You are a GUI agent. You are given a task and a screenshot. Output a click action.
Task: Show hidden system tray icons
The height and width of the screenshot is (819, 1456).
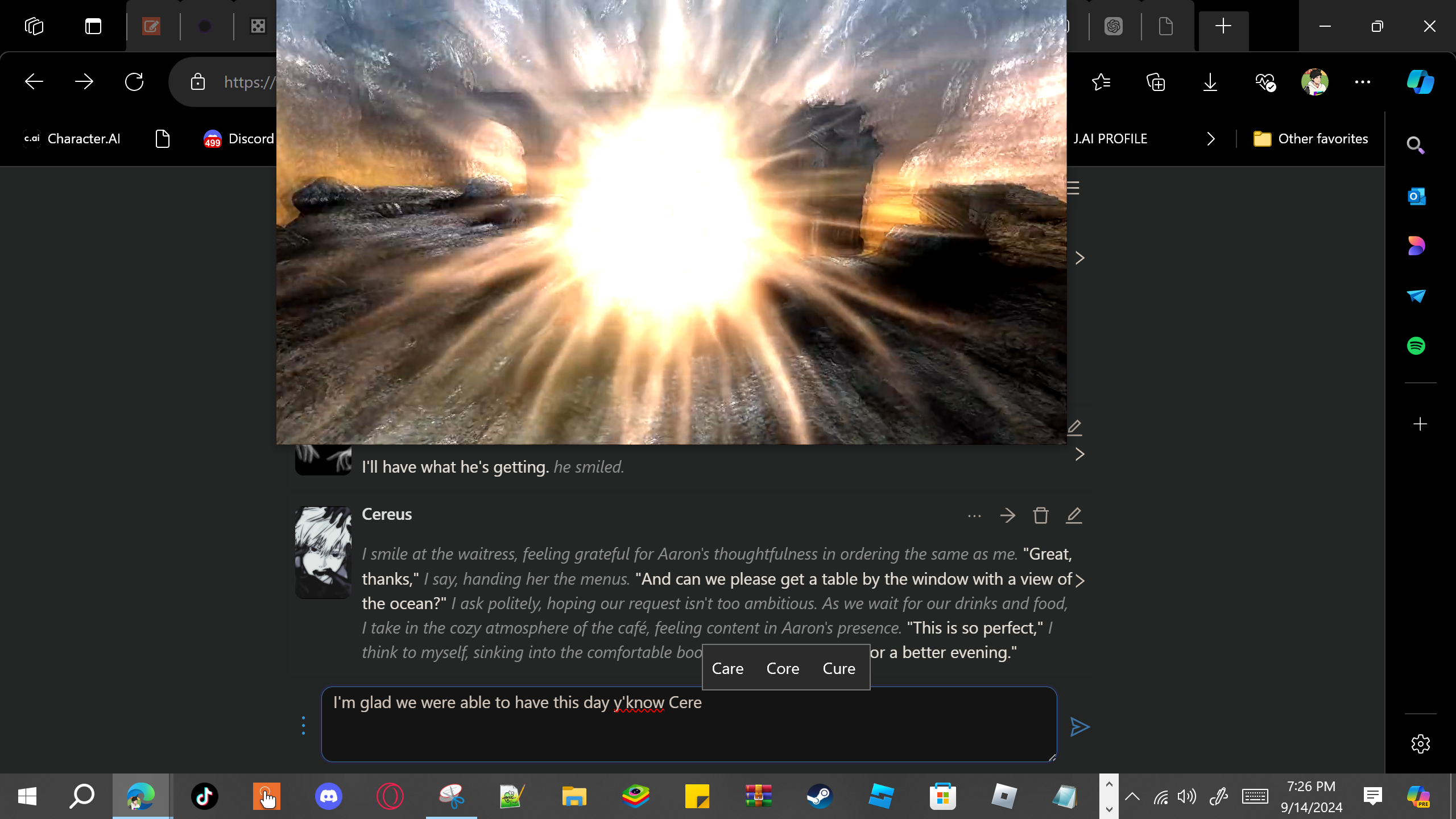click(x=1132, y=796)
